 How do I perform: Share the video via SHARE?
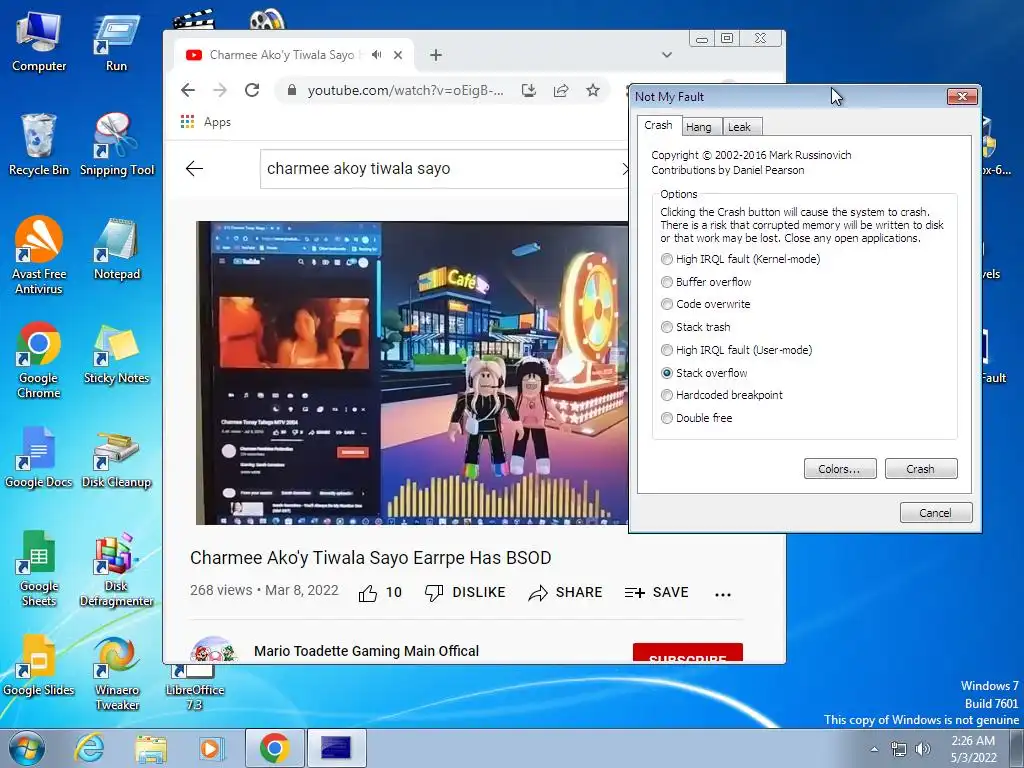tap(566, 593)
